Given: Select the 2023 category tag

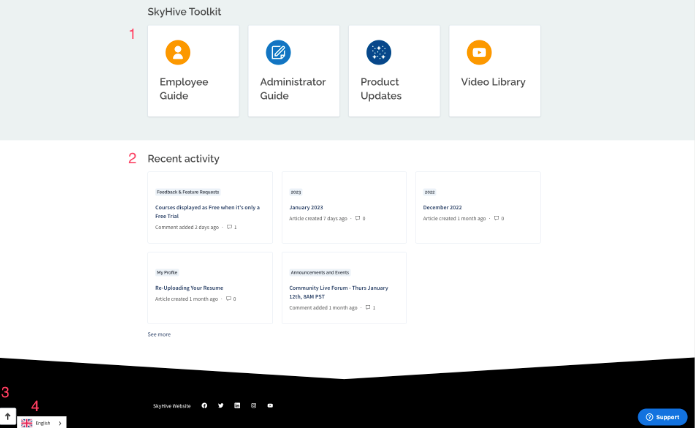Looking at the screenshot, I should click(296, 192).
